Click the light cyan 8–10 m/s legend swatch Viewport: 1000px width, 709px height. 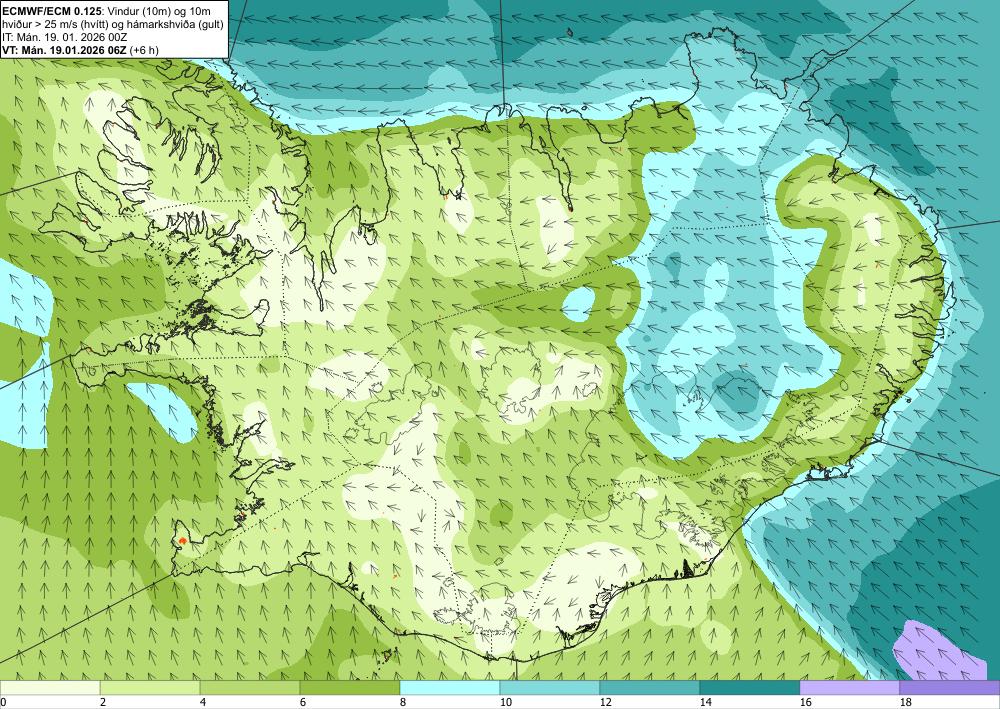point(450,687)
